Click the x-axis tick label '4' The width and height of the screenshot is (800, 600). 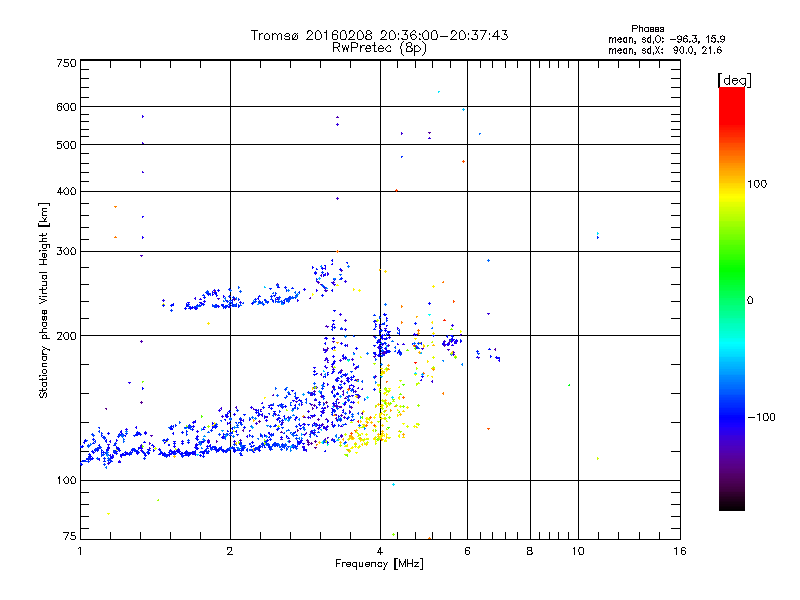(380, 551)
